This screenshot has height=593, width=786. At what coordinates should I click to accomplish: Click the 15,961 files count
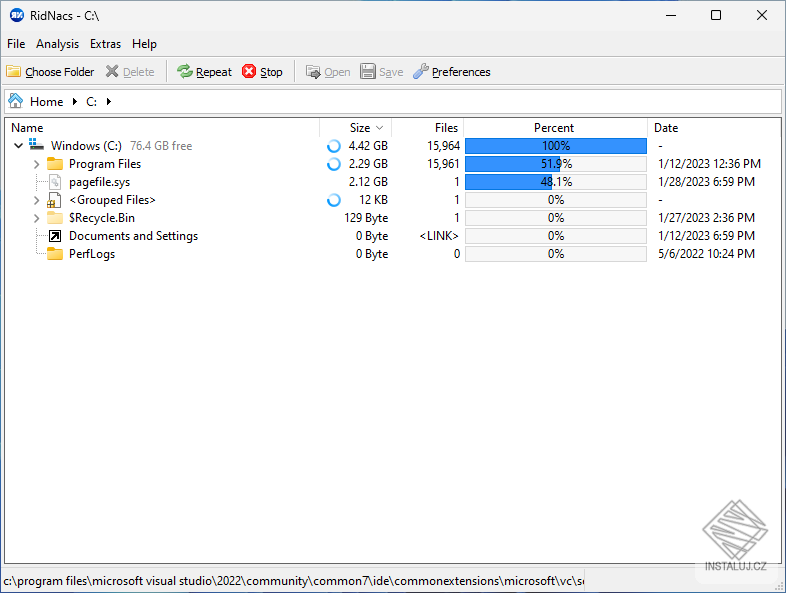point(443,164)
